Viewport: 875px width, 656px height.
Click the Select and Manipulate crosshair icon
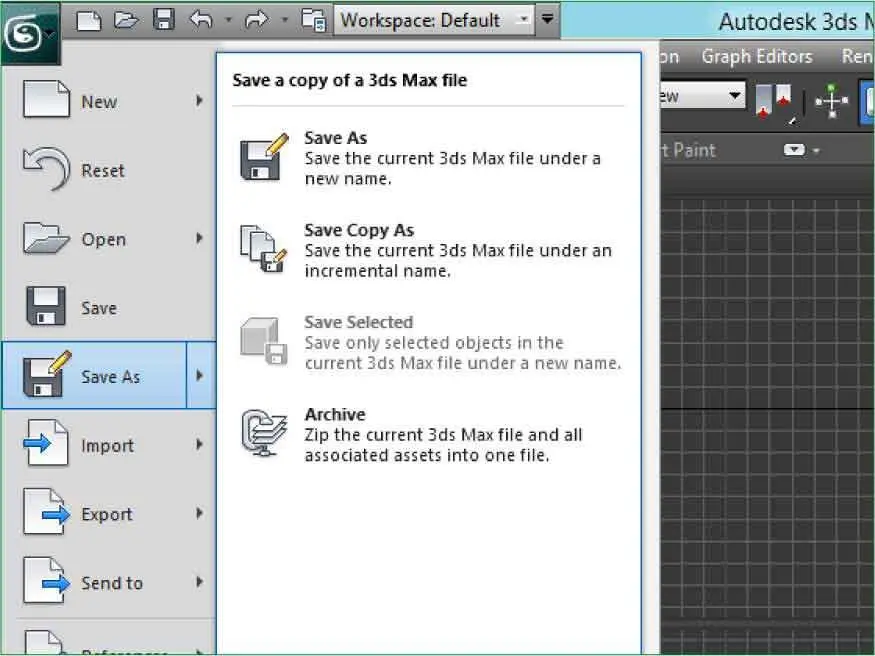pos(831,101)
